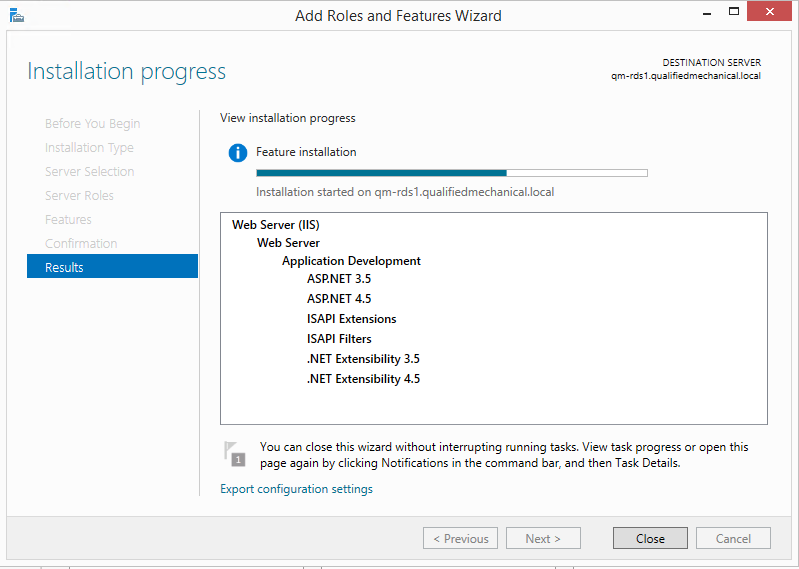The width and height of the screenshot is (799, 569).
Task: Click the Close button
Action: tap(650, 538)
